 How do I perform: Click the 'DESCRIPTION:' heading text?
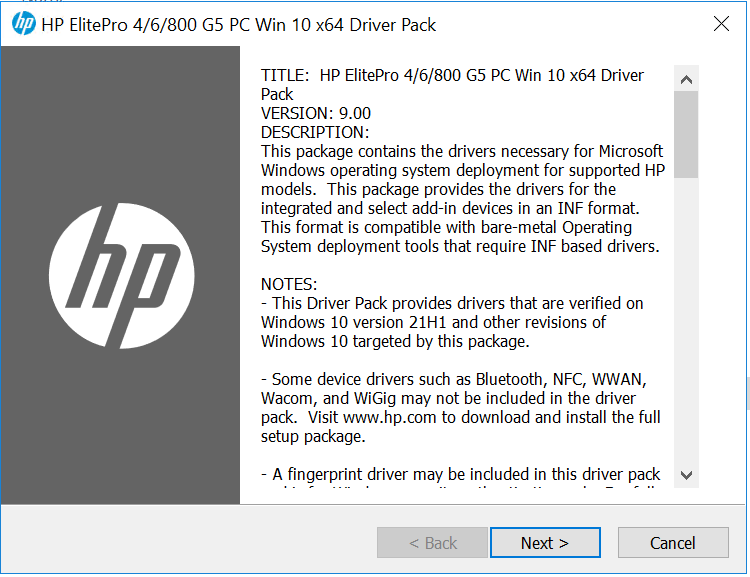pos(315,132)
